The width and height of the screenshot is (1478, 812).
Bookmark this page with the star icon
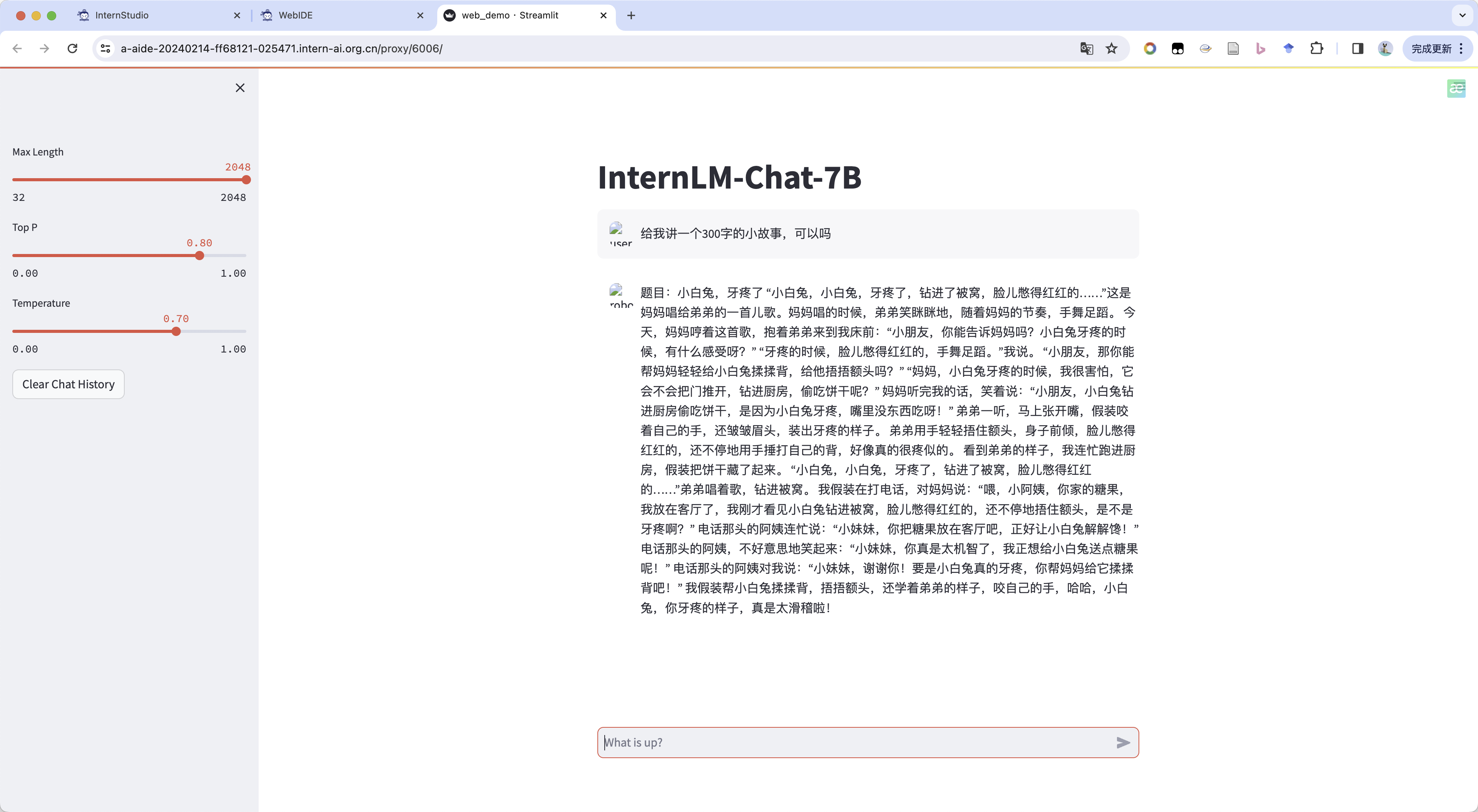click(x=1111, y=49)
